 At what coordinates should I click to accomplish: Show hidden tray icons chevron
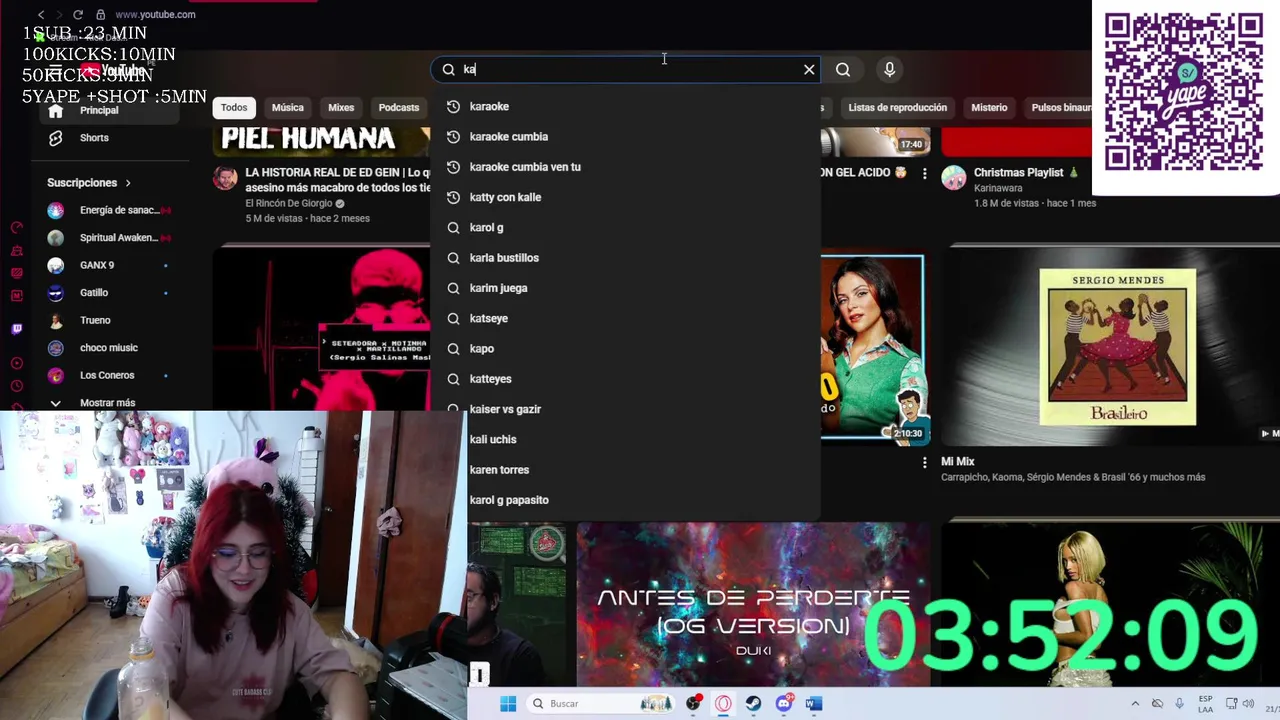click(1135, 703)
